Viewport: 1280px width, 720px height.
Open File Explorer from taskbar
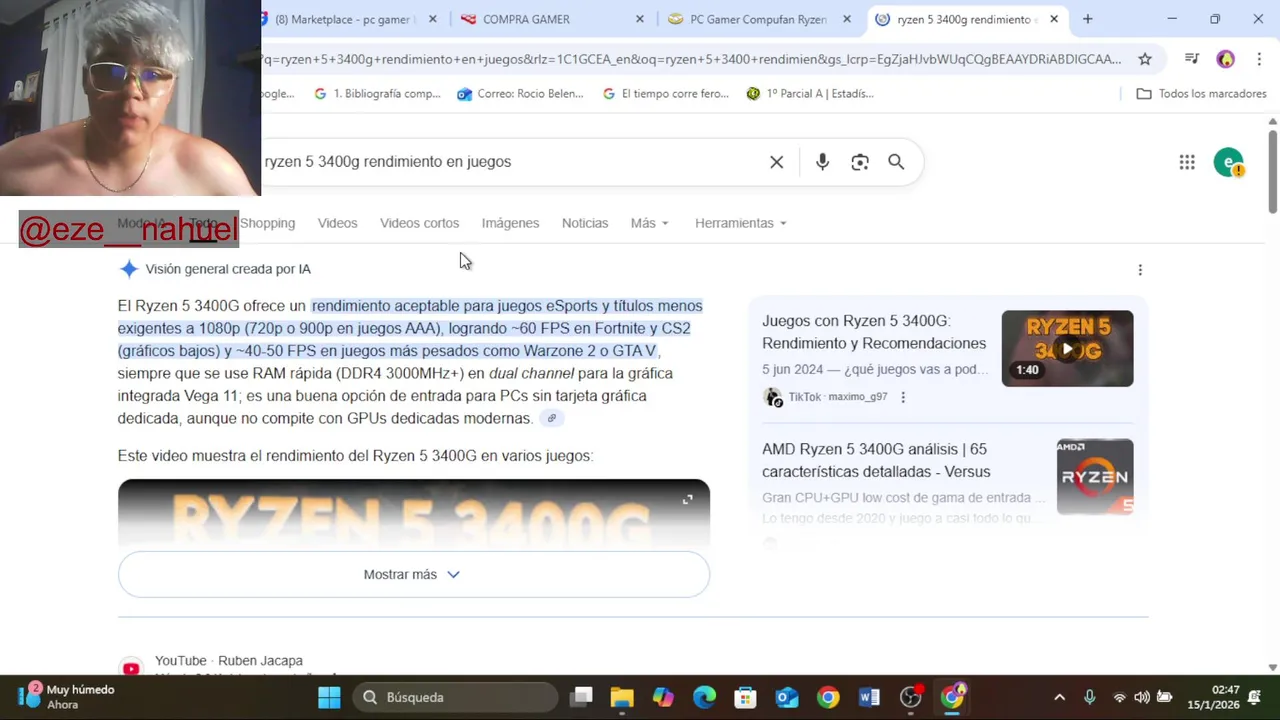point(622,697)
